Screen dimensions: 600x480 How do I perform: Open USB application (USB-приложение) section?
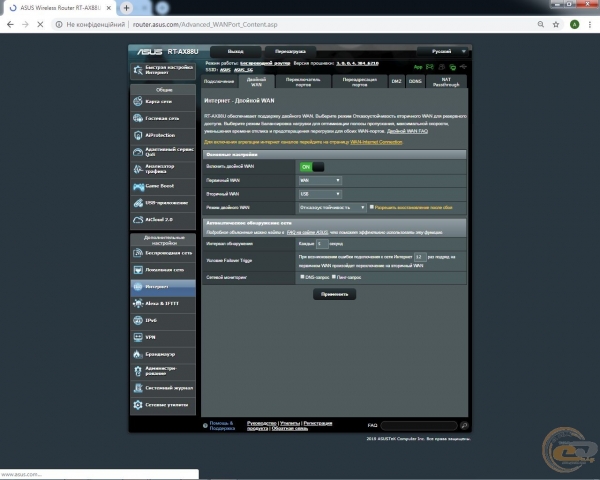click(x=163, y=202)
